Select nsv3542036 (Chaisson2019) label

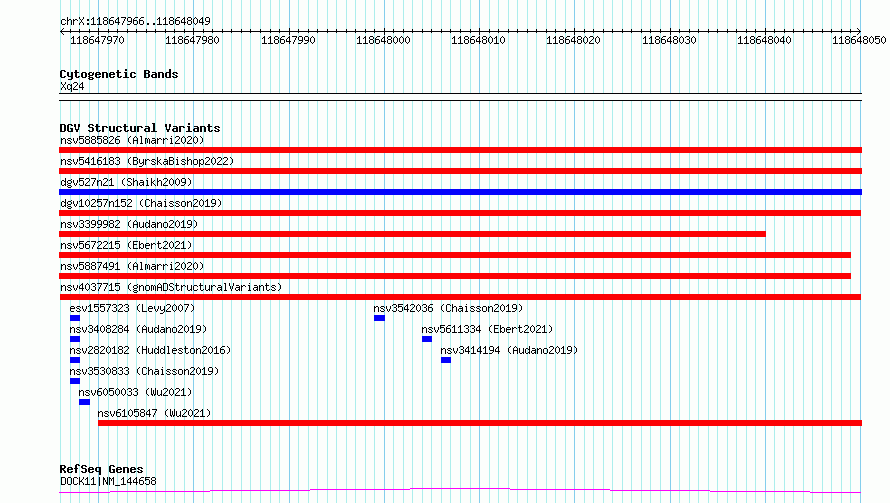(448, 308)
